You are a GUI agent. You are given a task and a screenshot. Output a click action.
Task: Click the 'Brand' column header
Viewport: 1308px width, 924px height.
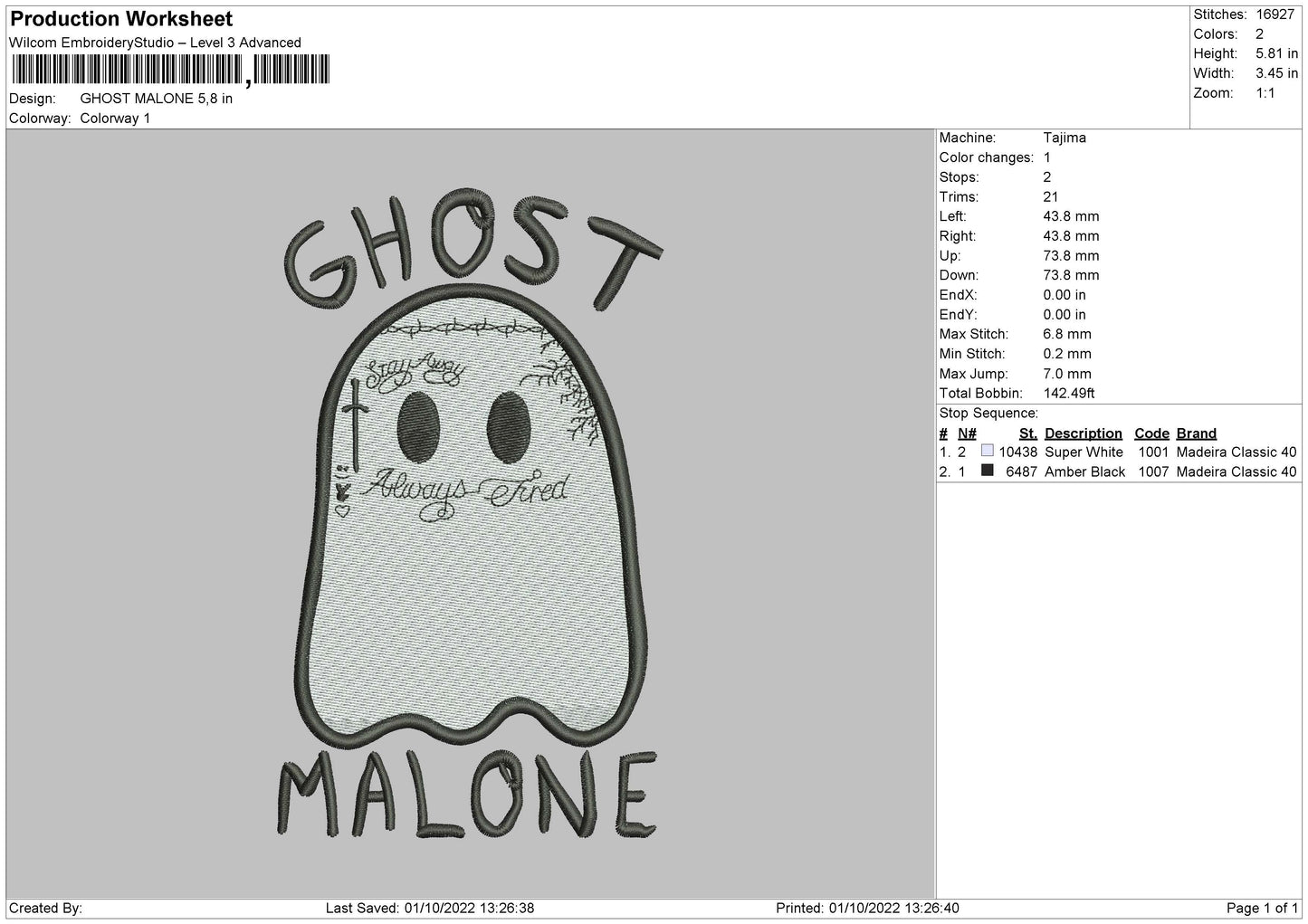pos(1197,433)
